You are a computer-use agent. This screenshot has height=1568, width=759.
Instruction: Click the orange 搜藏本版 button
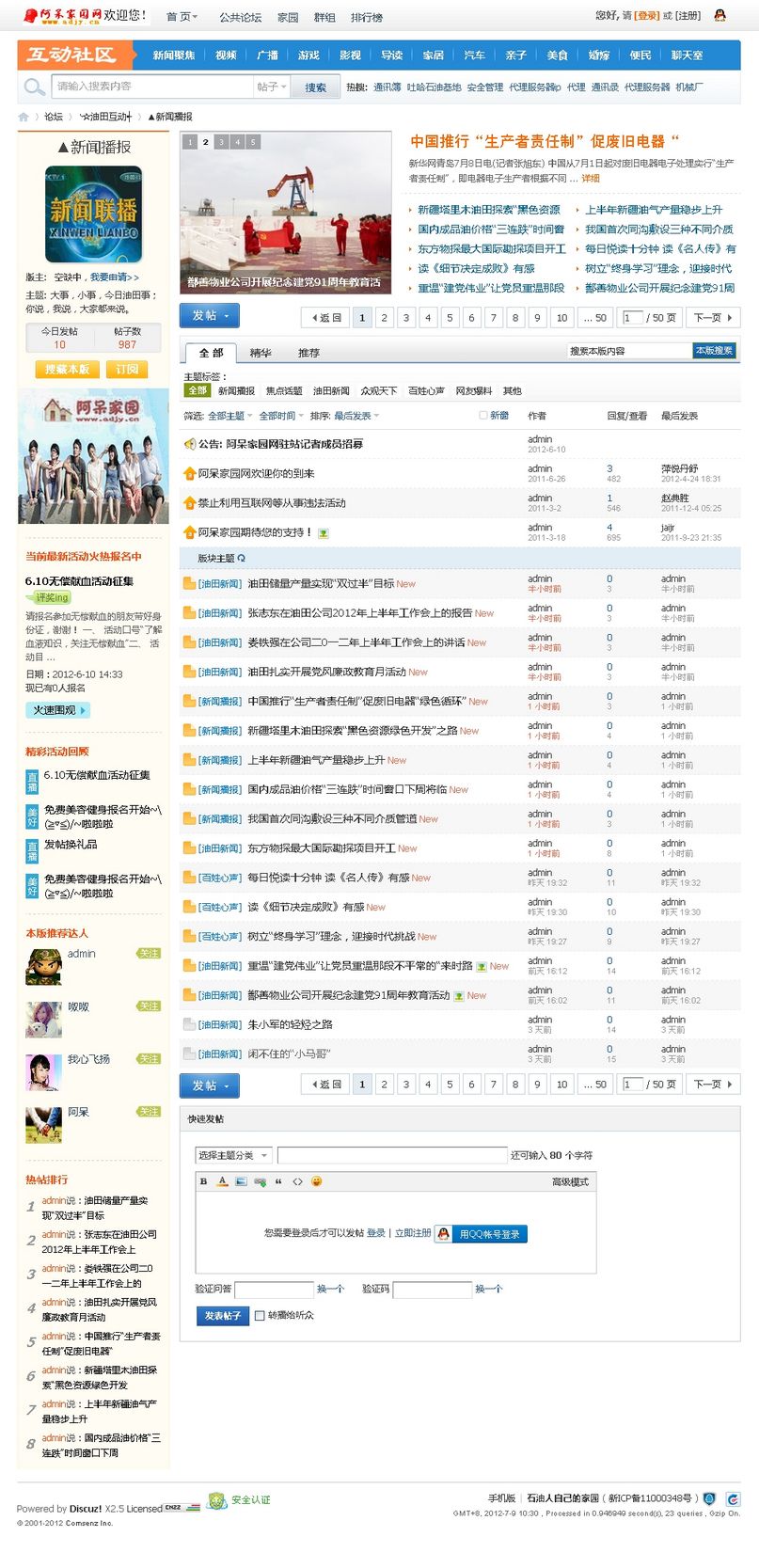67,370
